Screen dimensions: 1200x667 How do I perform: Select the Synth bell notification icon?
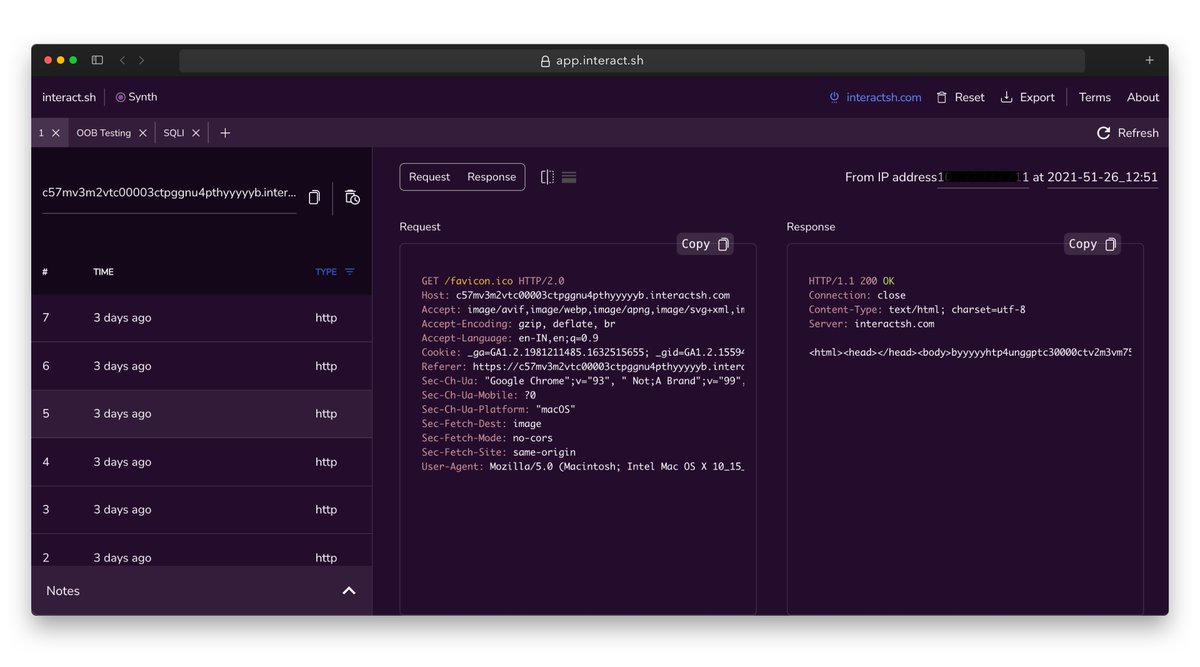(x=120, y=96)
